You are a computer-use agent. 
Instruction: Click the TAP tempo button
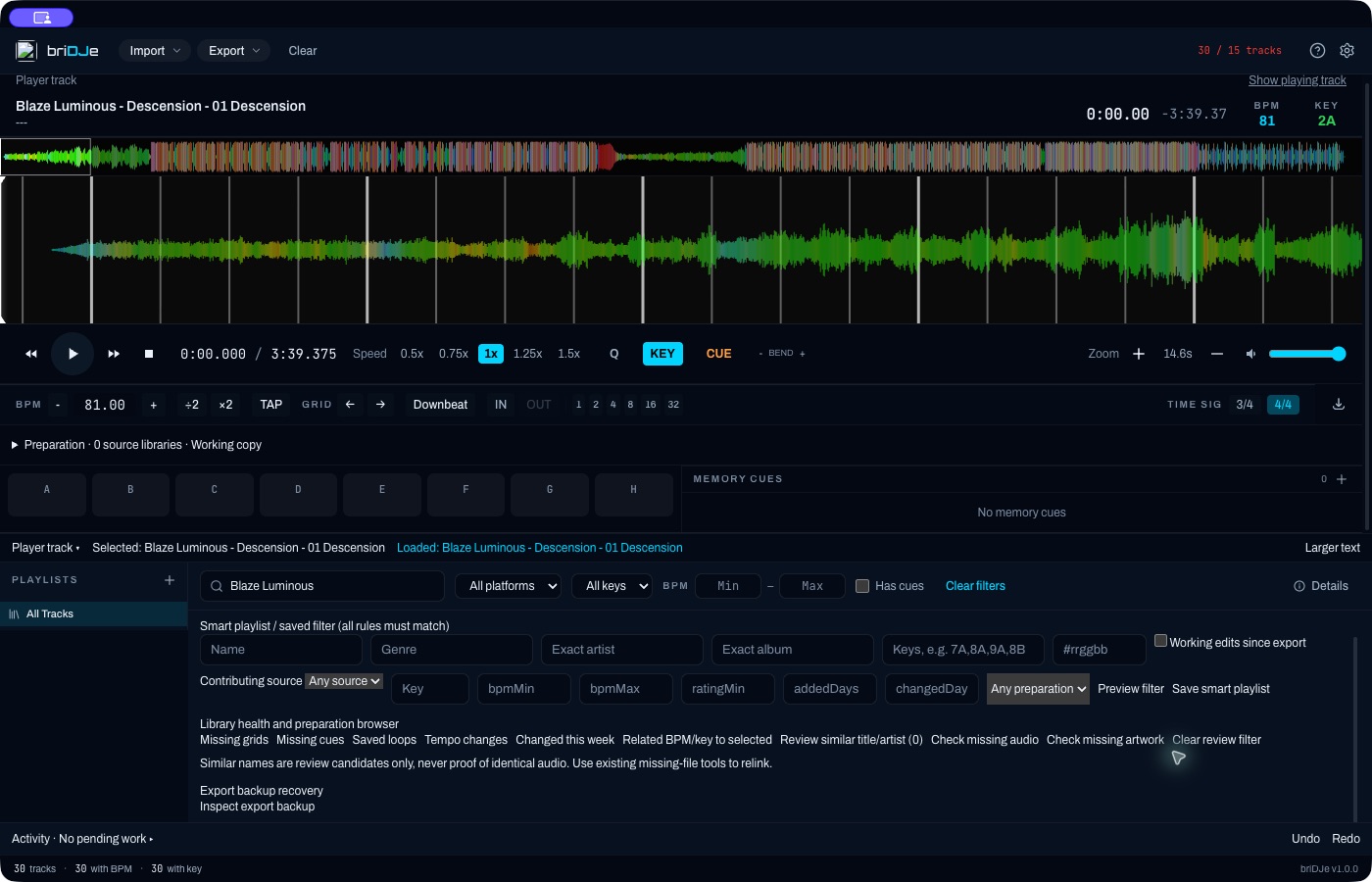coord(271,405)
